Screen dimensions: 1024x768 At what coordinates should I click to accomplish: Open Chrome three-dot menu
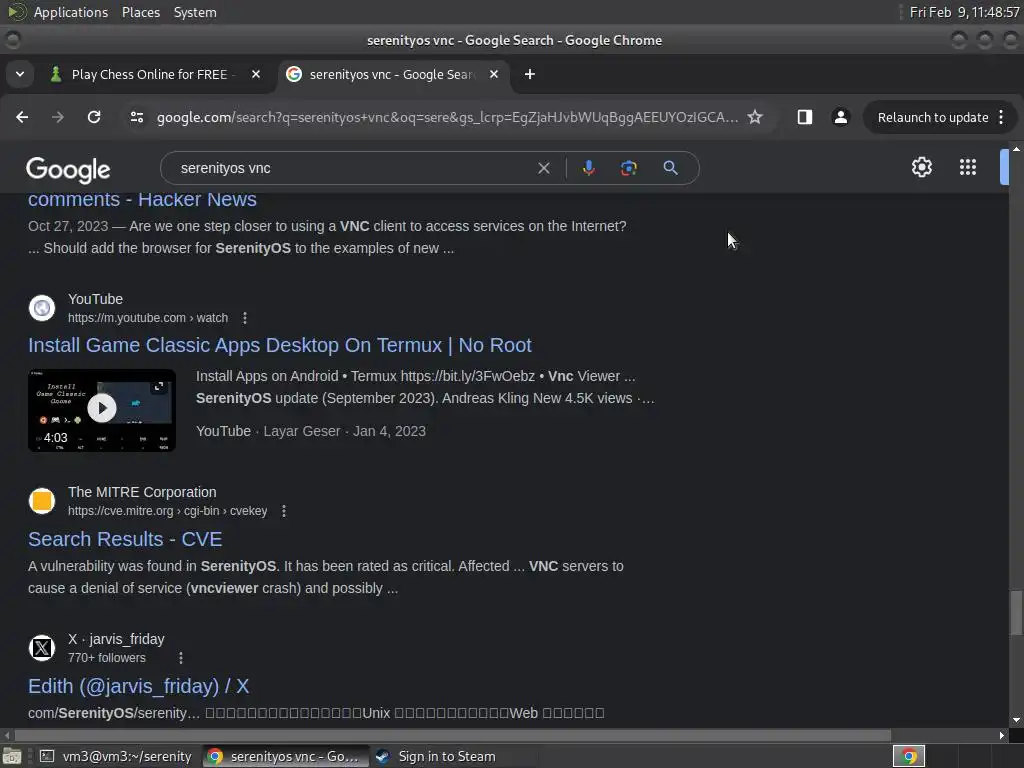(1001, 117)
